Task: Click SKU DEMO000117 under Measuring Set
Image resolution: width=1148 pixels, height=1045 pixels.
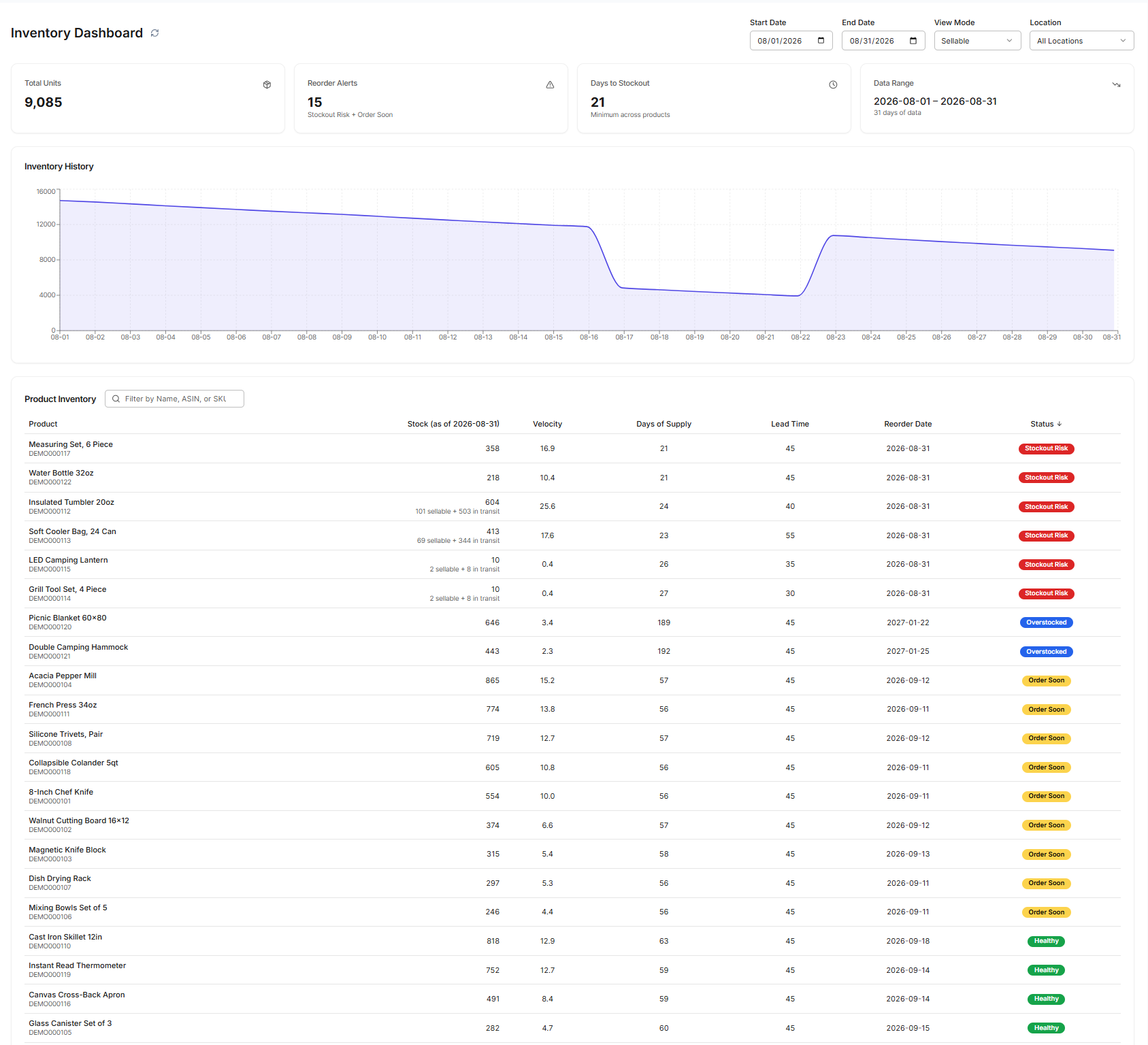Action: click(x=50, y=454)
